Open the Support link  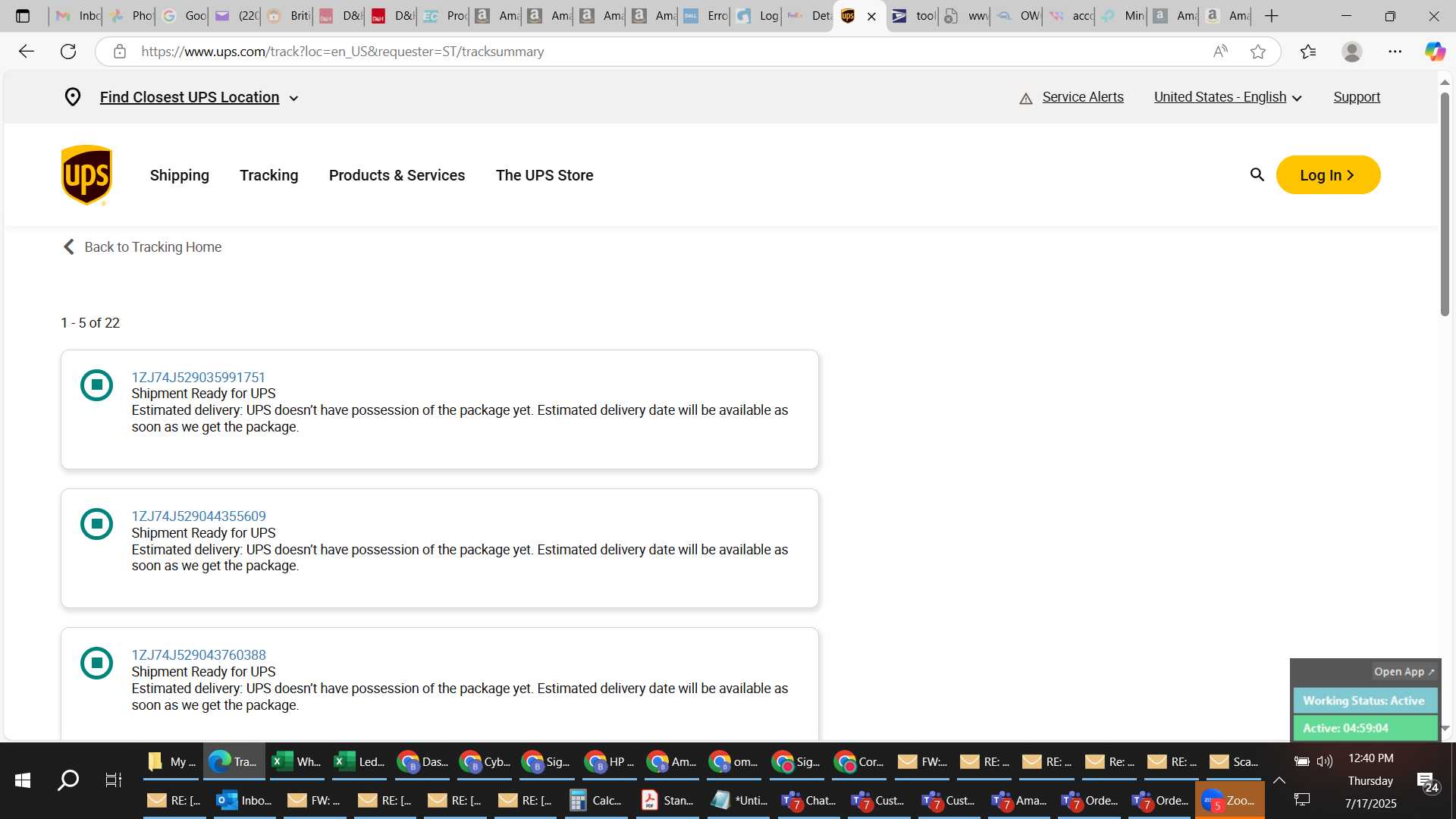coord(1357,97)
